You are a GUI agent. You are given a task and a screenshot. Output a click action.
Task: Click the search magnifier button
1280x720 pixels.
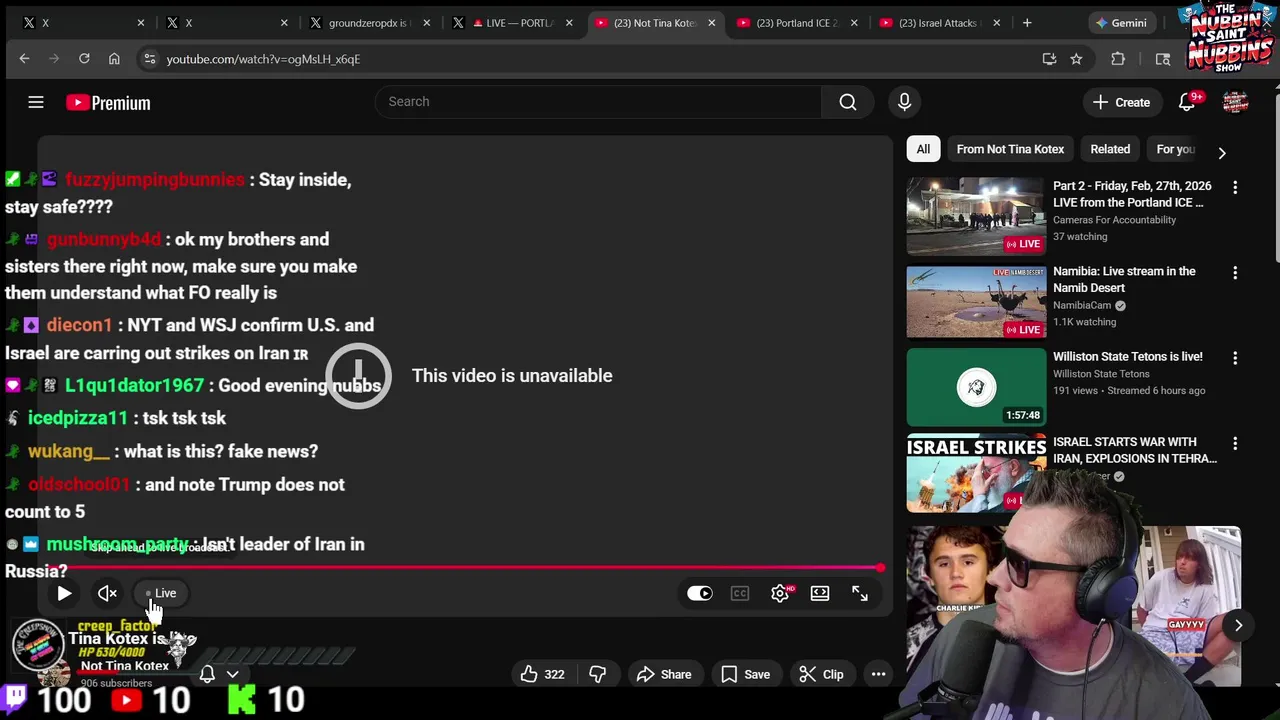[848, 102]
